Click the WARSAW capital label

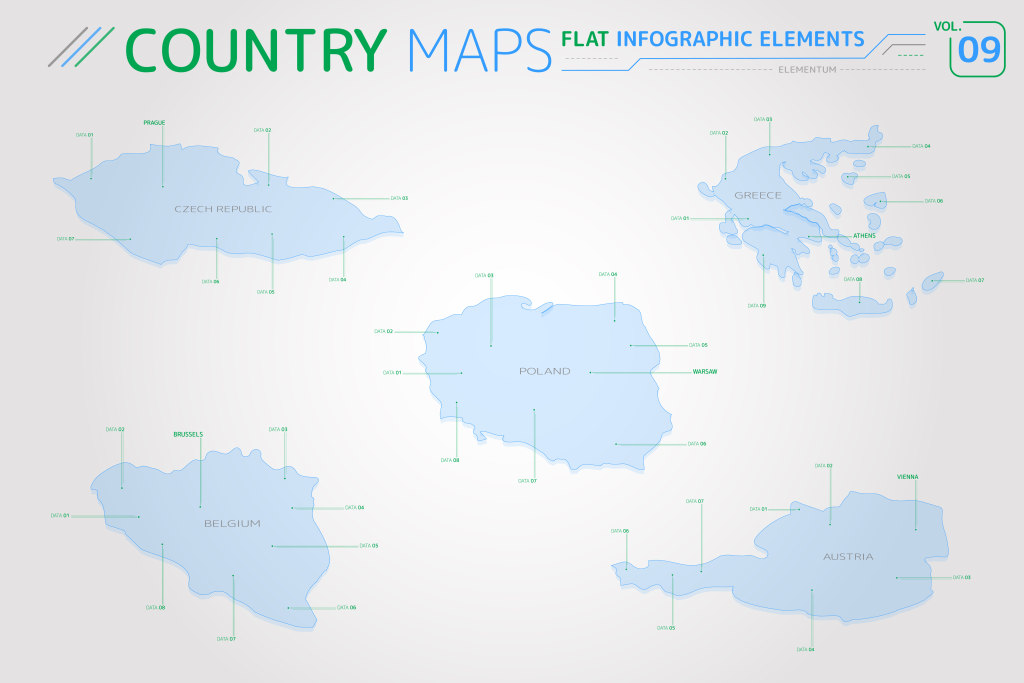click(705, 371)
